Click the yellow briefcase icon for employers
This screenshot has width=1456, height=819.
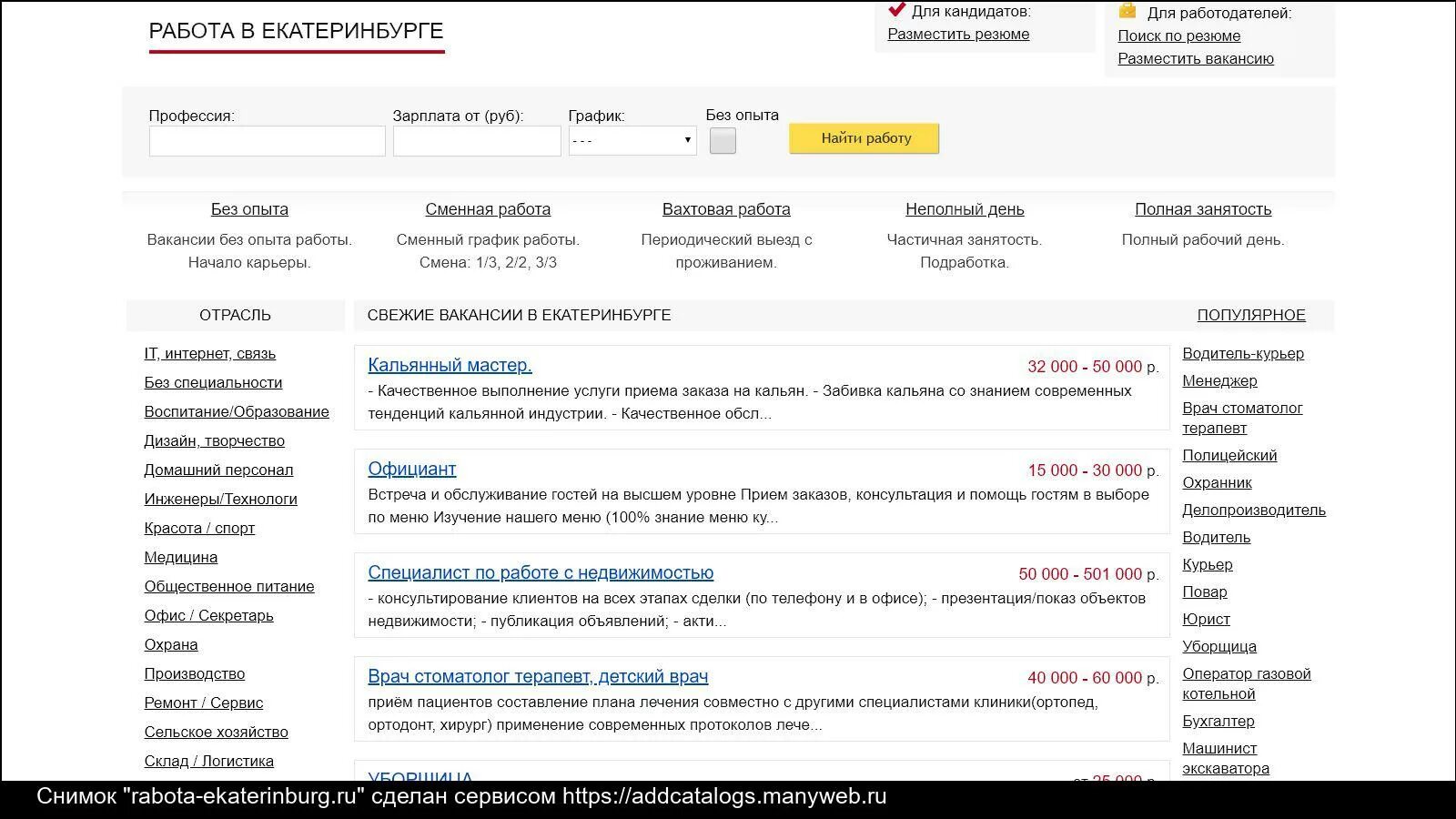click(1127, 11)
